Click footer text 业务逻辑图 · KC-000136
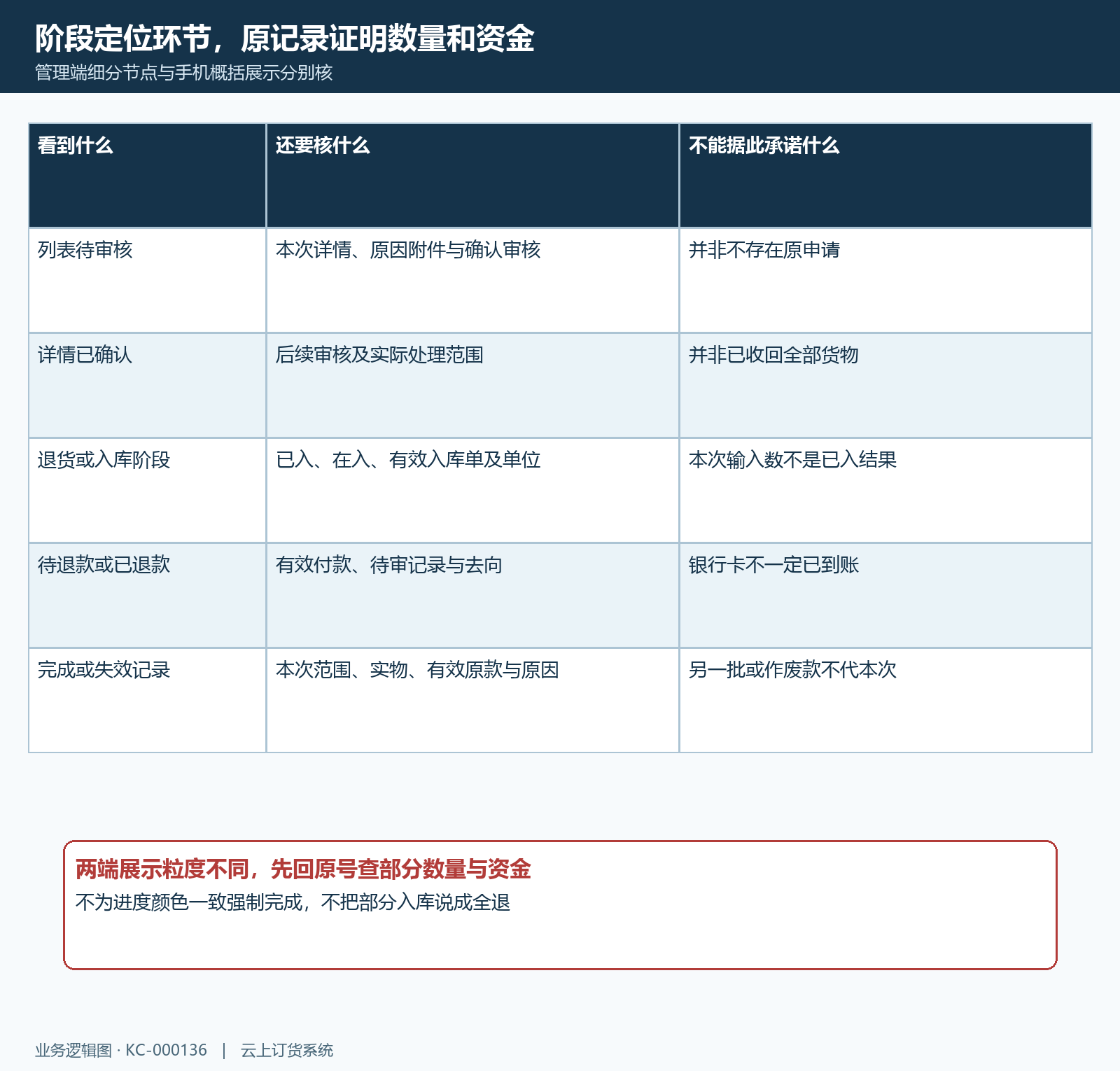1120x1071 pixels. (121, 1050)
